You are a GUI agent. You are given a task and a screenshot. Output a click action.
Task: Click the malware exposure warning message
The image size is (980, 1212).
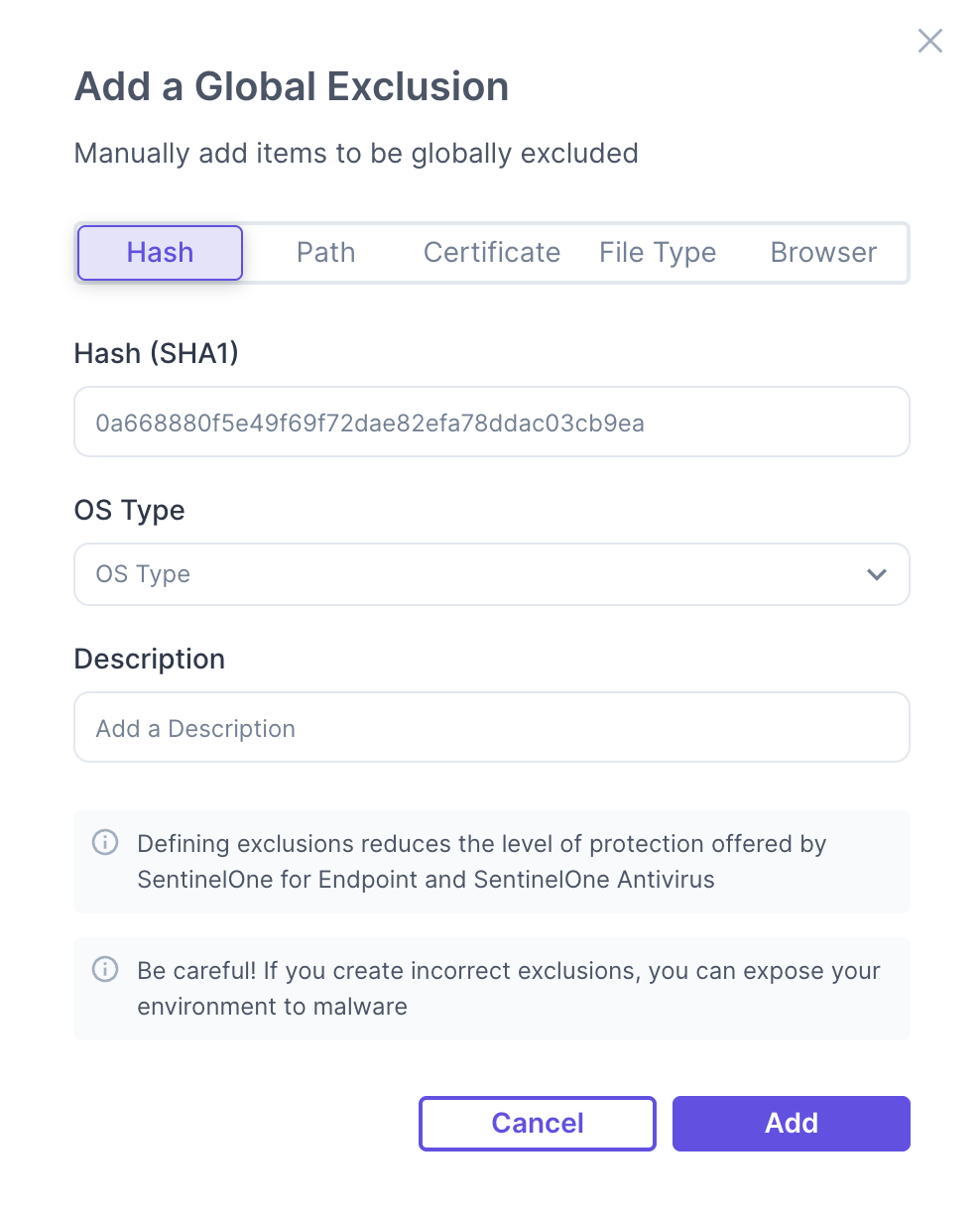(x=508, y=989)
